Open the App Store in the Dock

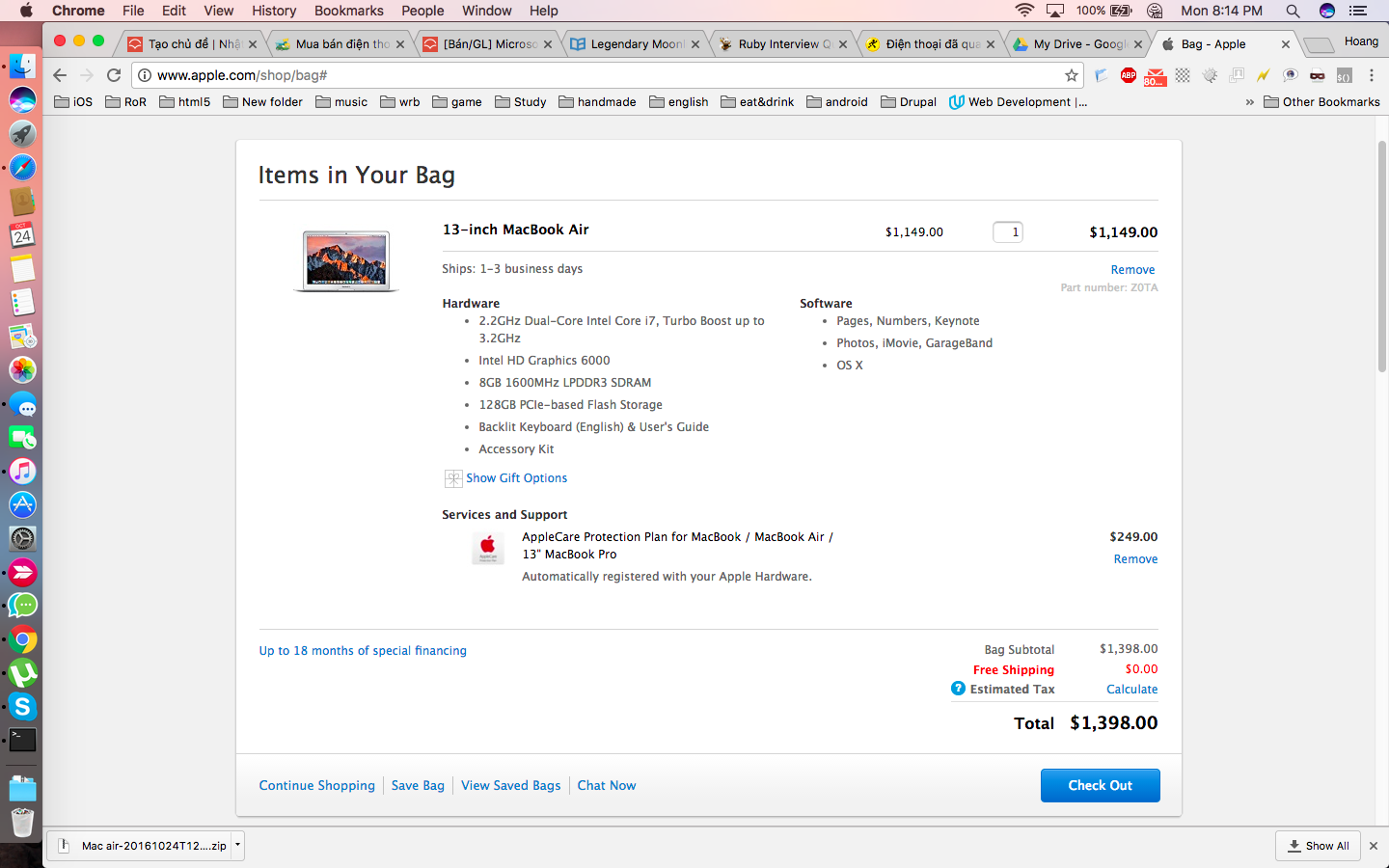[22, 504]
